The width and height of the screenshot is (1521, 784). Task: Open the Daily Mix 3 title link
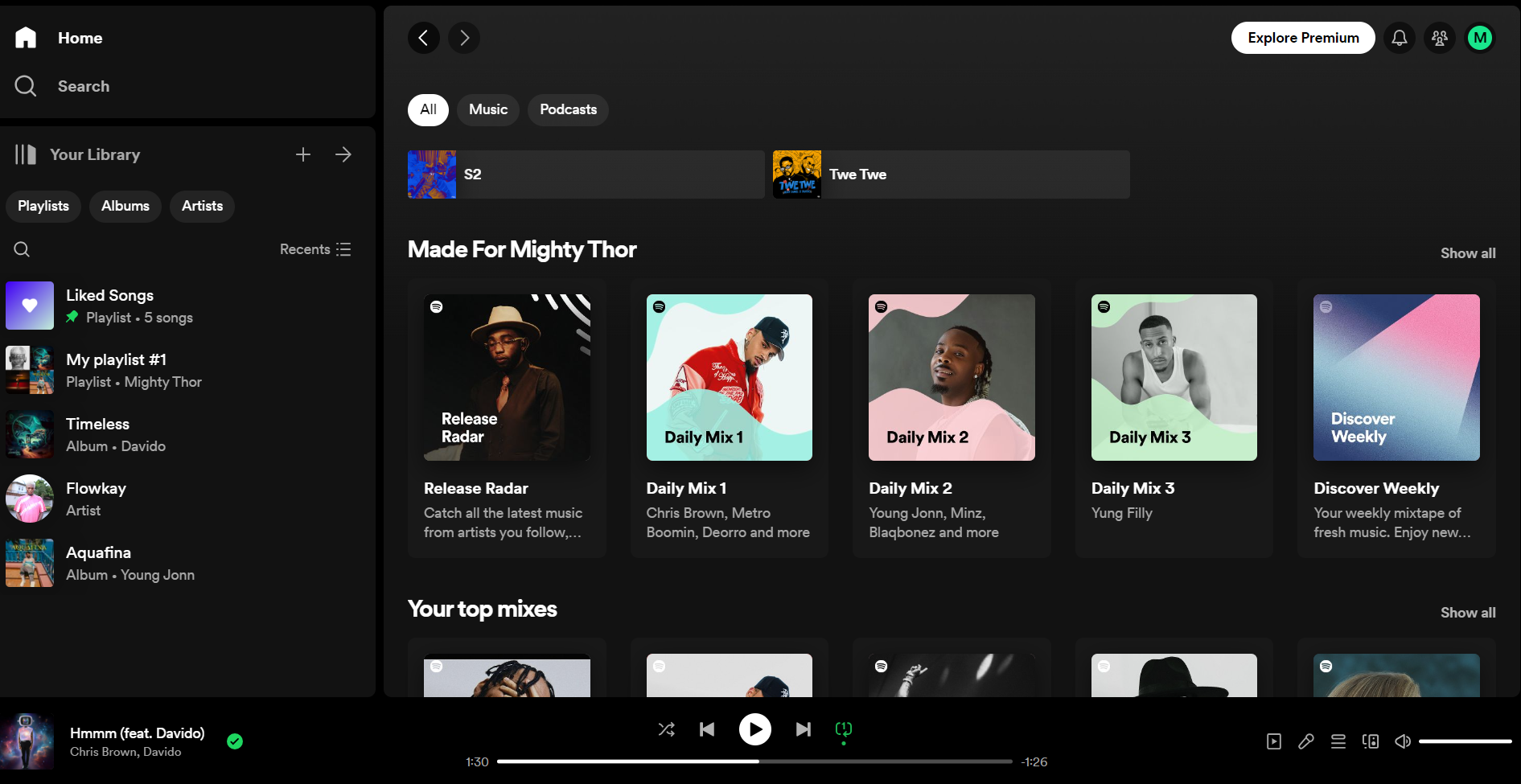click(x=1133, y=488)
